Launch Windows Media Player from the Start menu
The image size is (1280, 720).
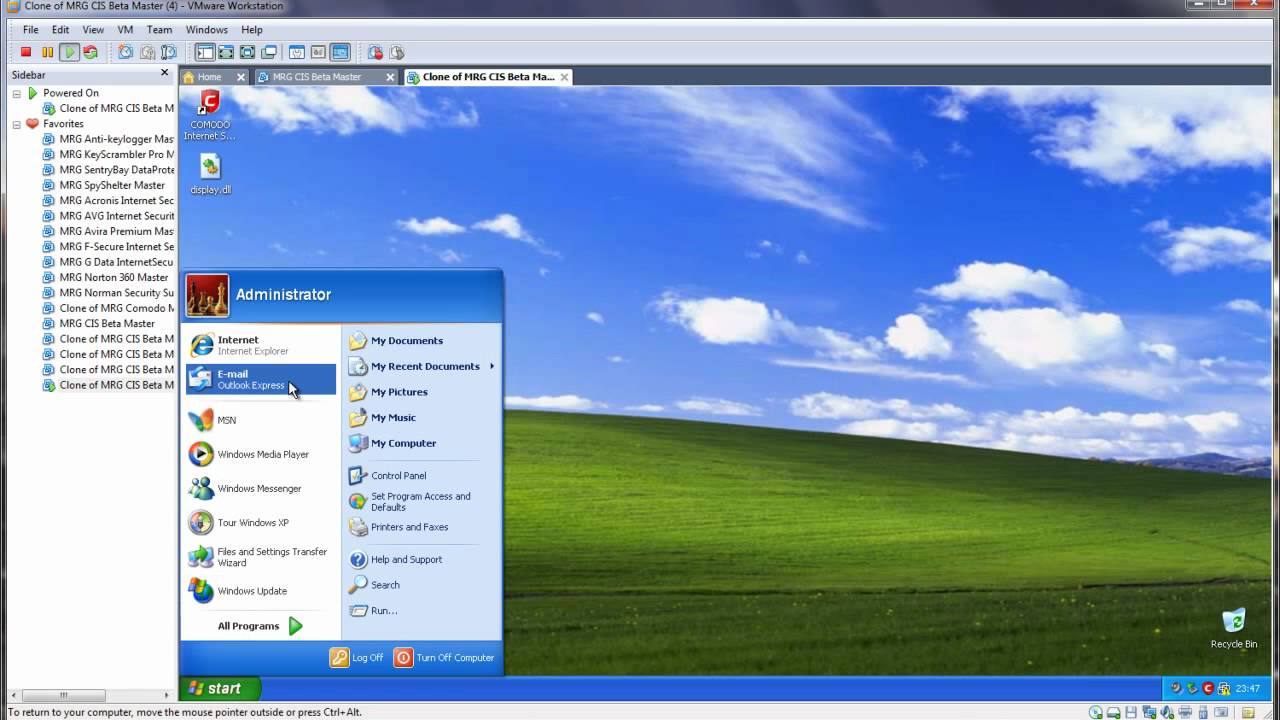click(x=260, y=454)
